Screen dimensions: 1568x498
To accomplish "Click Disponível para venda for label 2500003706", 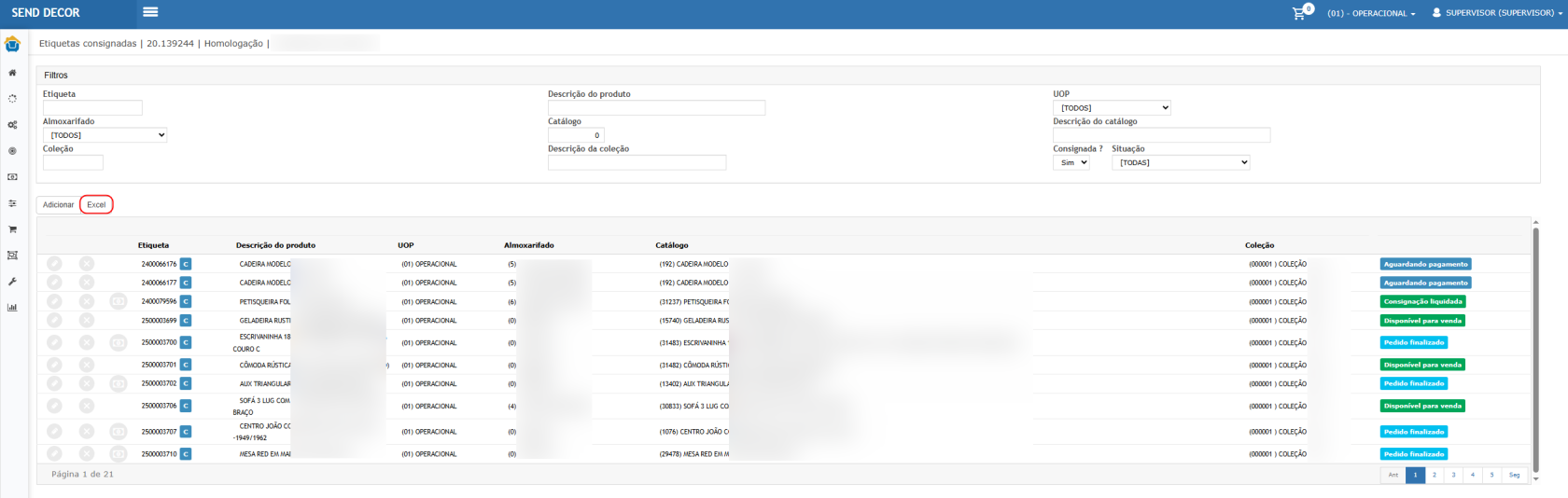I will click(1422, 406).
